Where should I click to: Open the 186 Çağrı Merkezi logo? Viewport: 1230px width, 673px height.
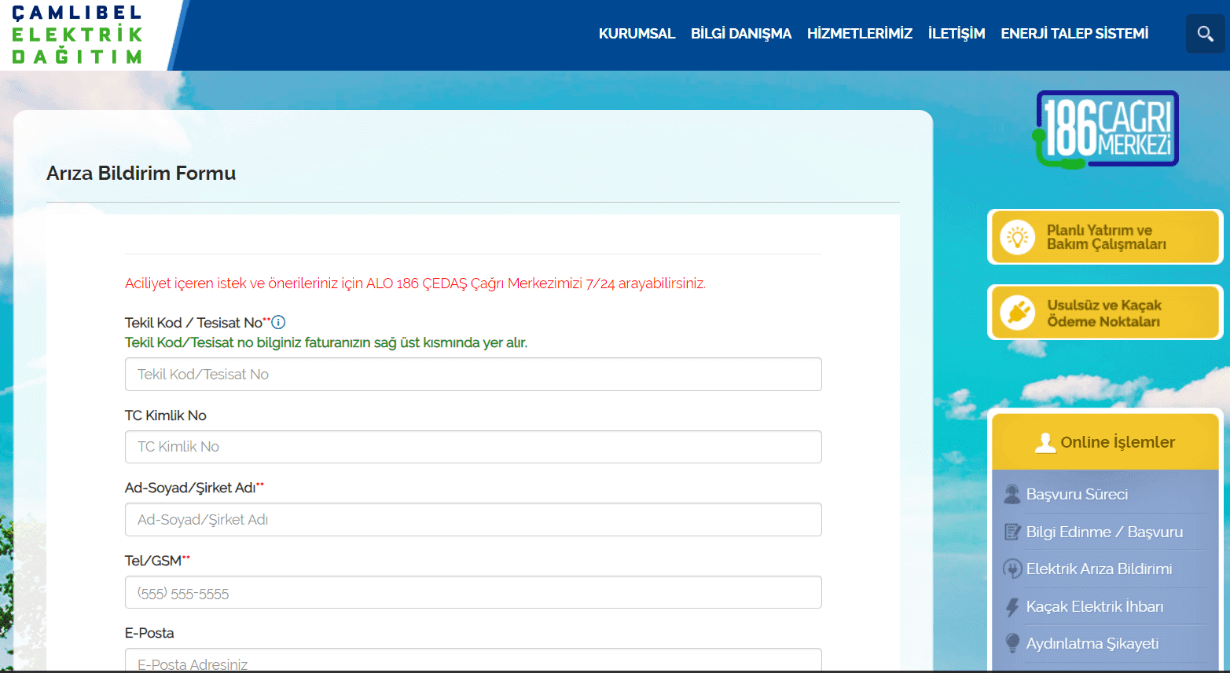pyautogui.click(x=1106, y=129)
